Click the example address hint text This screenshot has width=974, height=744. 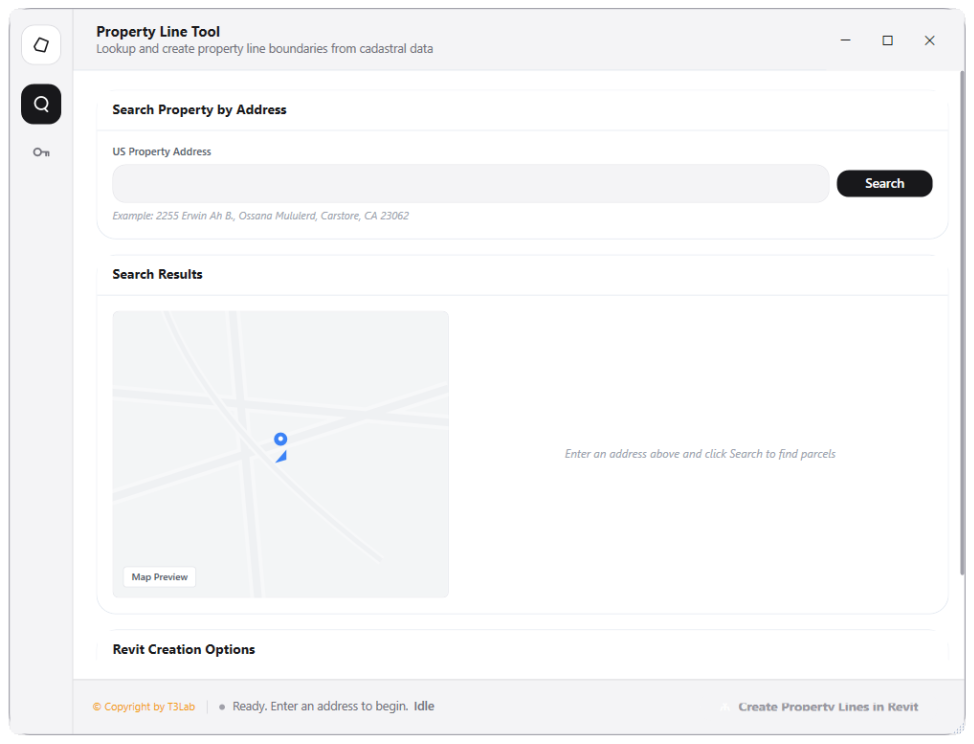[x=260, y=216]
